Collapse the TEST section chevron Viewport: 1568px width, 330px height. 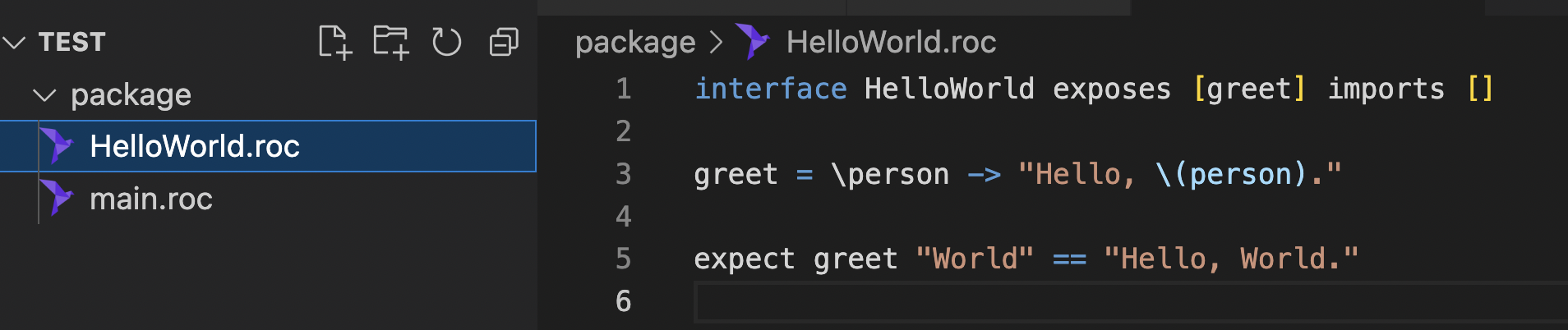pos(14,42)
